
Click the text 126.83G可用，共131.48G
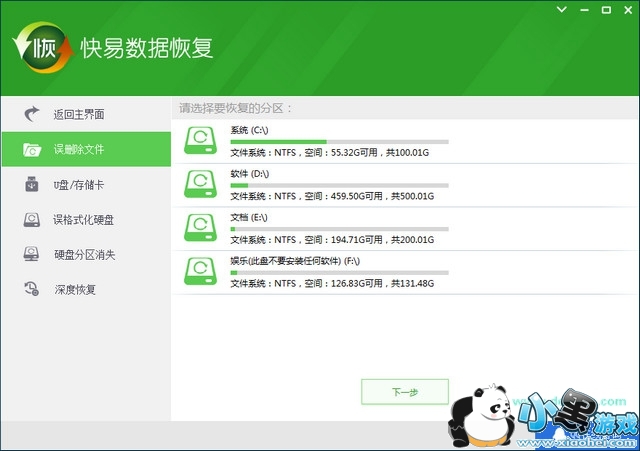[382, 284]
